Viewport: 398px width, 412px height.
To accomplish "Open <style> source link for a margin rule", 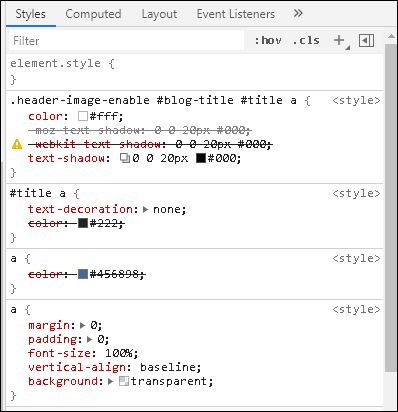I will [x=356, y=309].
